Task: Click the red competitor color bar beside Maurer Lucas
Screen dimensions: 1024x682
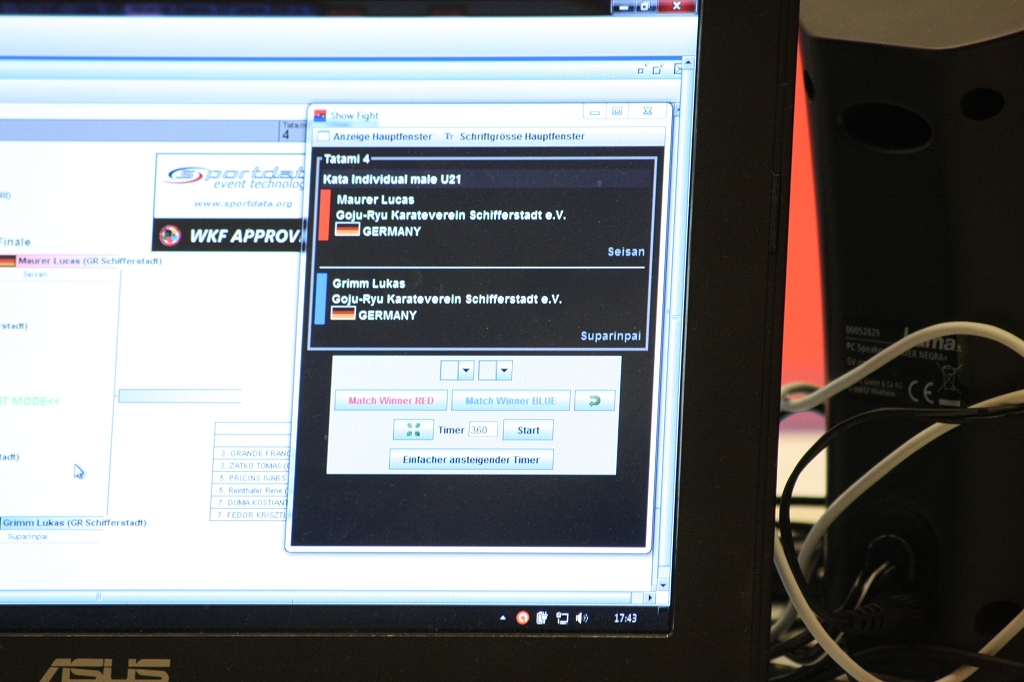Action: (324, 215)
